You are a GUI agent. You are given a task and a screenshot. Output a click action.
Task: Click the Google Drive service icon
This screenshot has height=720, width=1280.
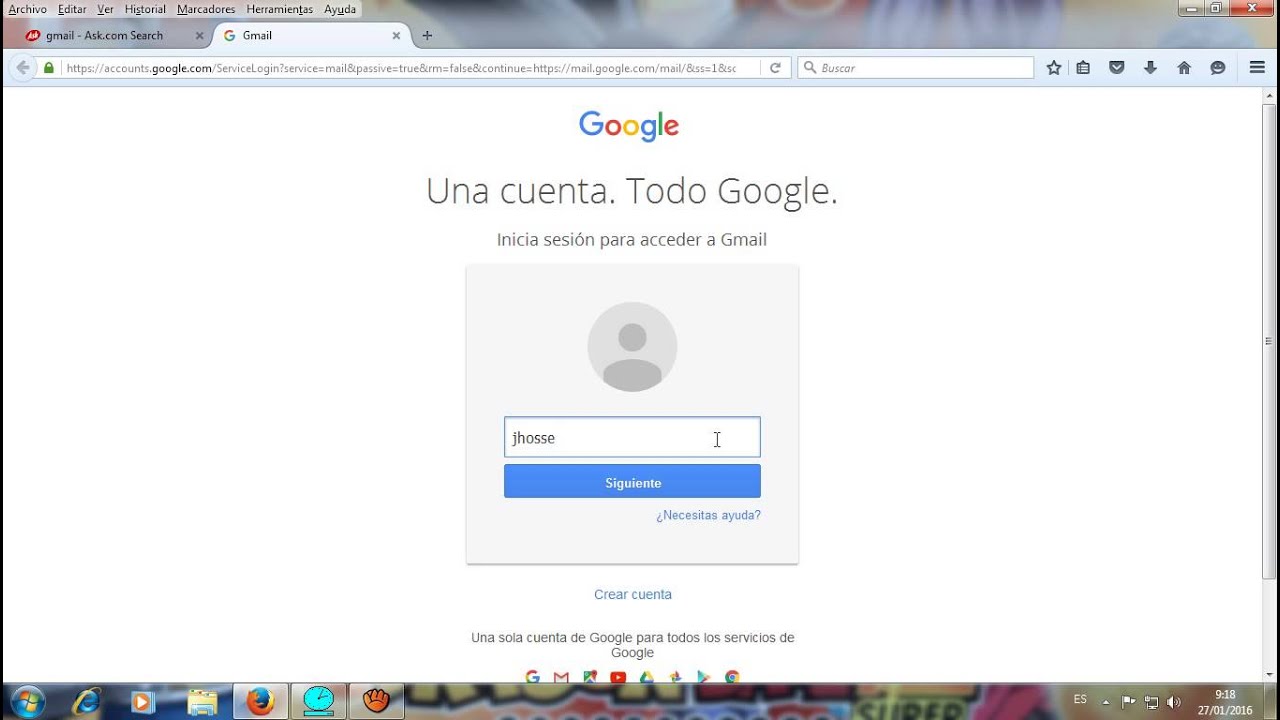(646, 677)
